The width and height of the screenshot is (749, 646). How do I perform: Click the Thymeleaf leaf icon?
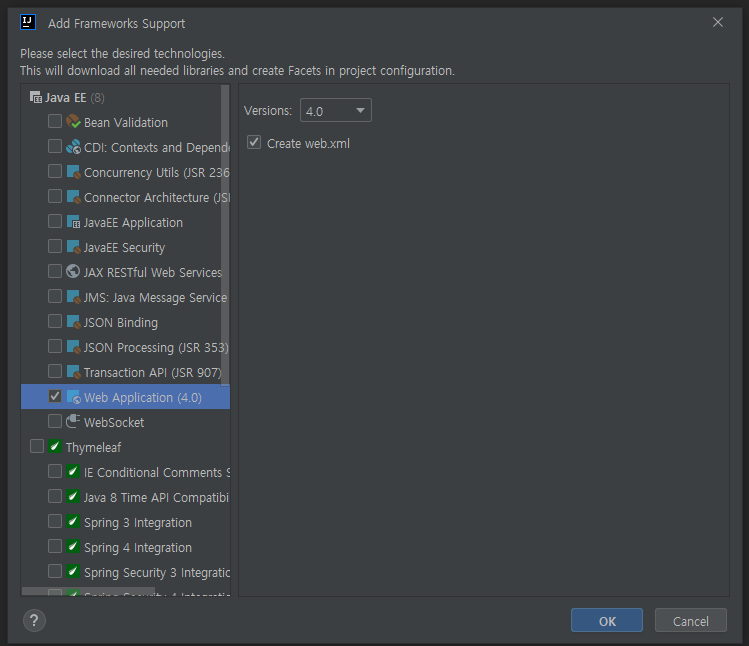(x=55, y=447)
